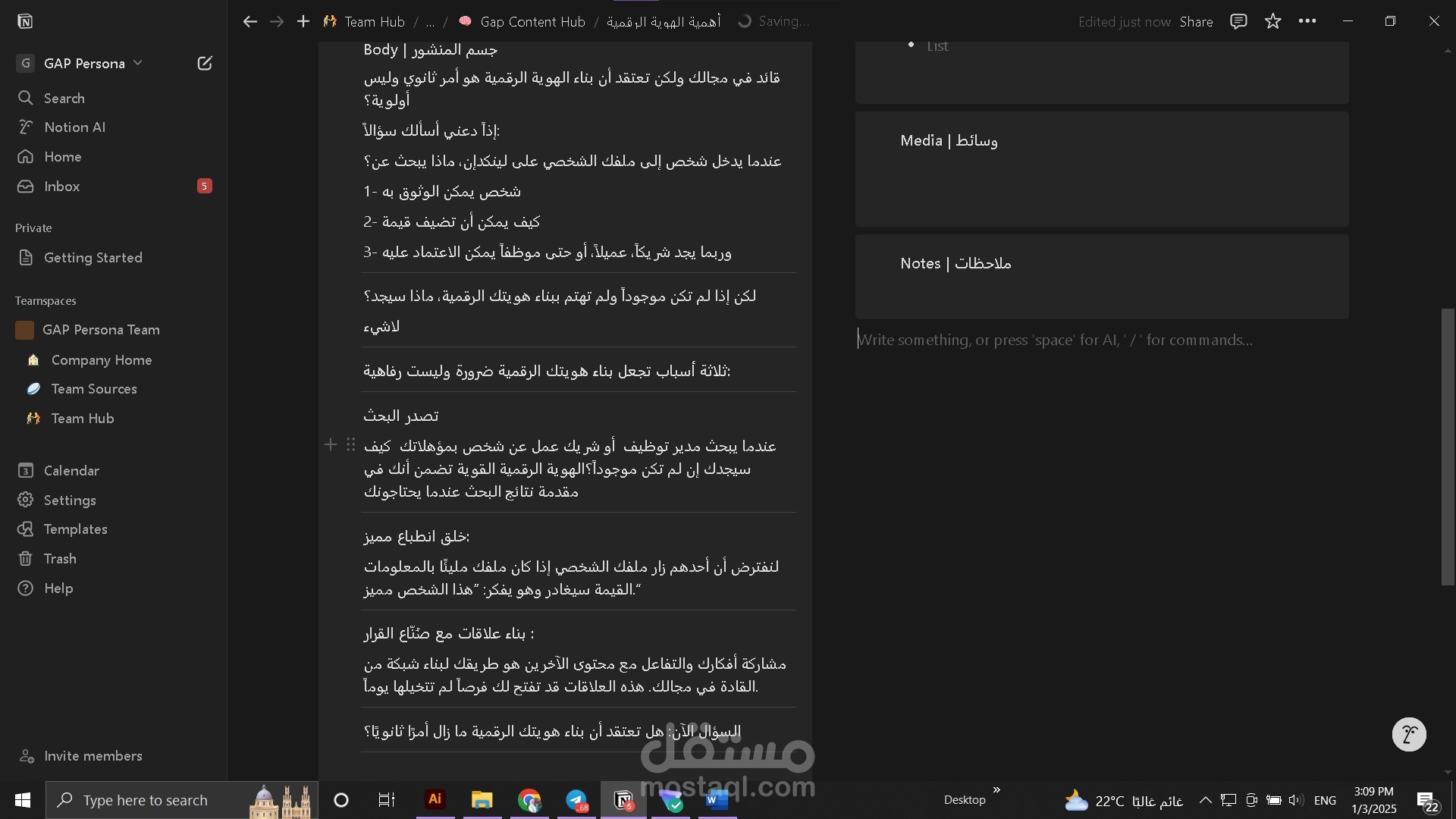Click the empty block text placeholder
The width and height of the screenshot is (1456, 819).
[x=1055, y=340]
